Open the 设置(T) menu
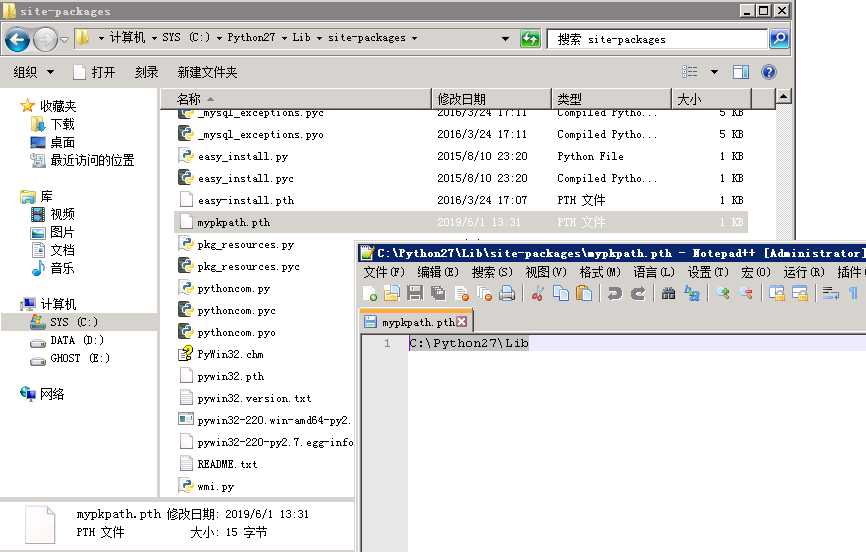The image size is (866, 552). [708, 272]
